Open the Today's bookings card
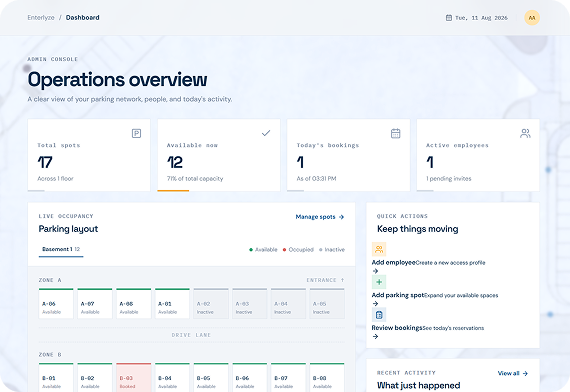The width and height of the screenshot is (570, 392). click(348, 155)
